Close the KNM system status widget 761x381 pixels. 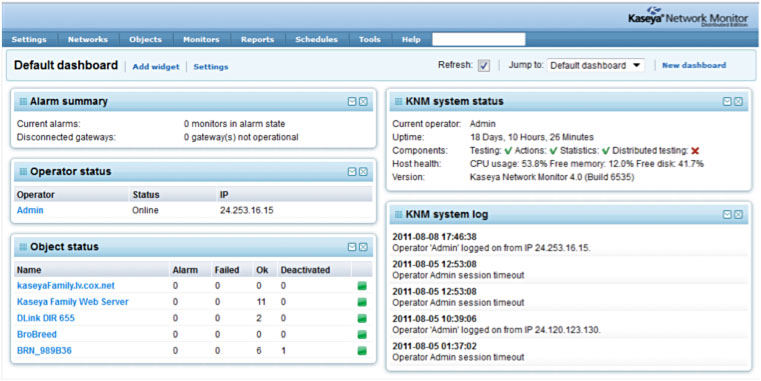[x=738, y=101]
